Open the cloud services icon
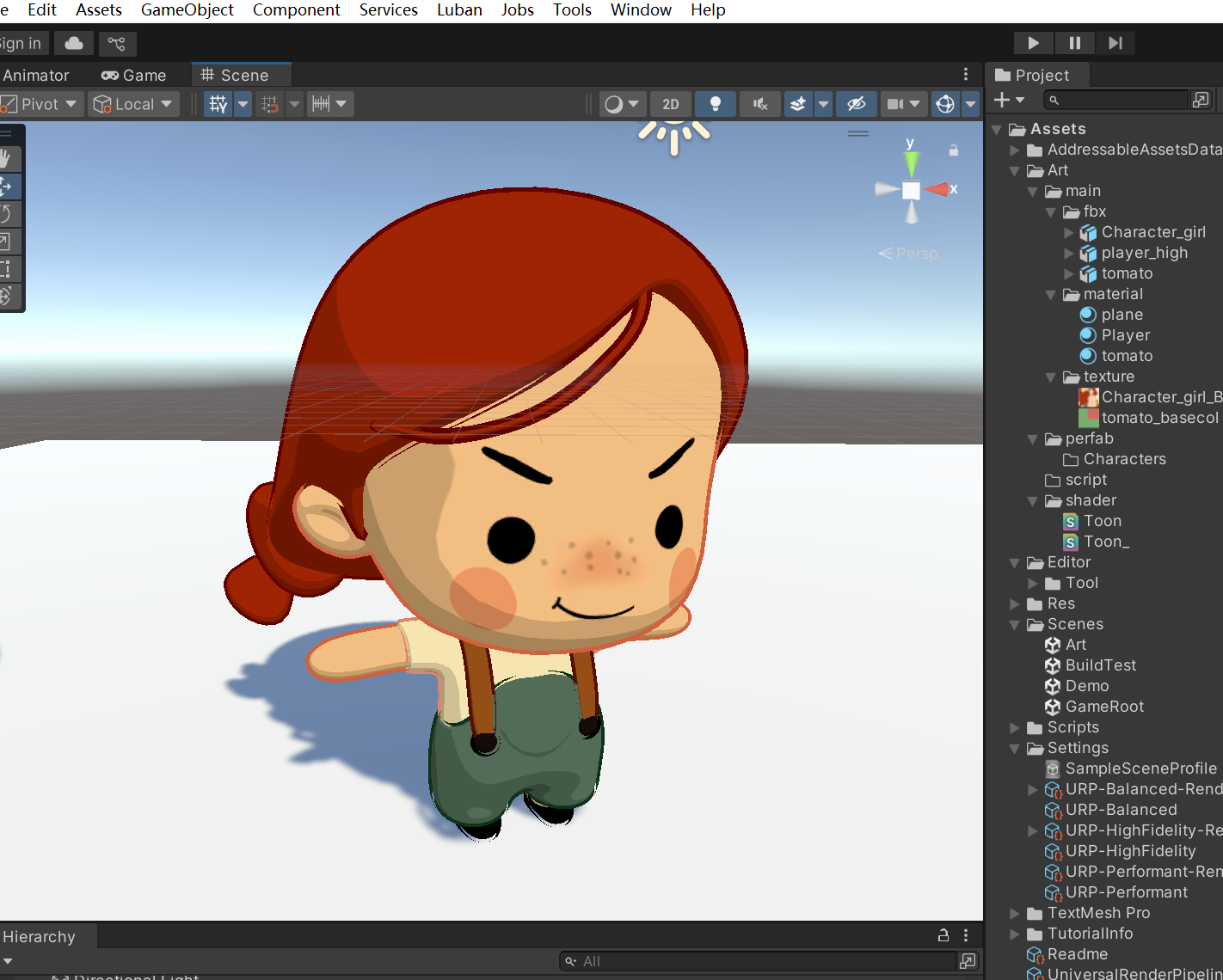 74,43
